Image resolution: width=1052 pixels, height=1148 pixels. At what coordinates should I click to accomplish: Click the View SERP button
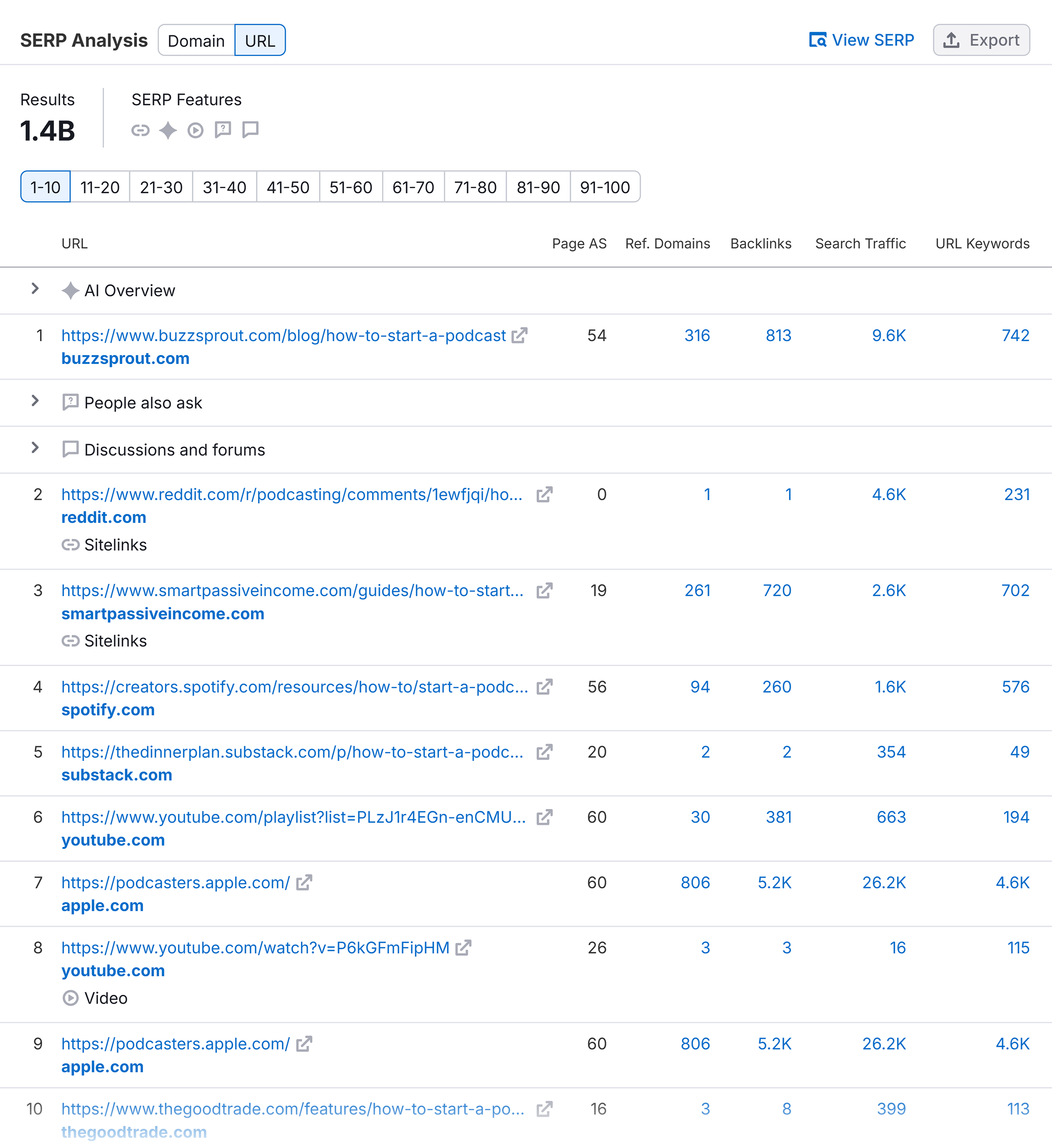pos(862,40)
